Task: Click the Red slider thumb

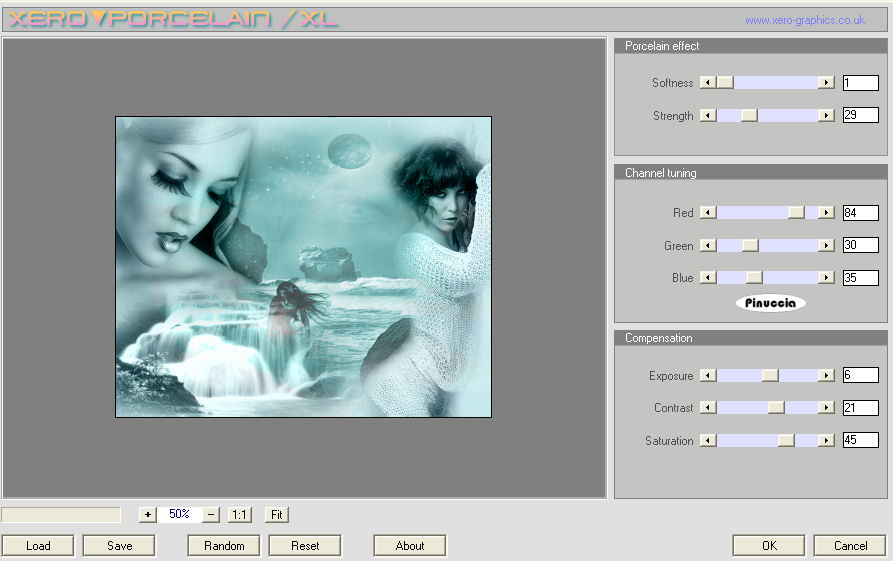Action: [x=796, y=212]
